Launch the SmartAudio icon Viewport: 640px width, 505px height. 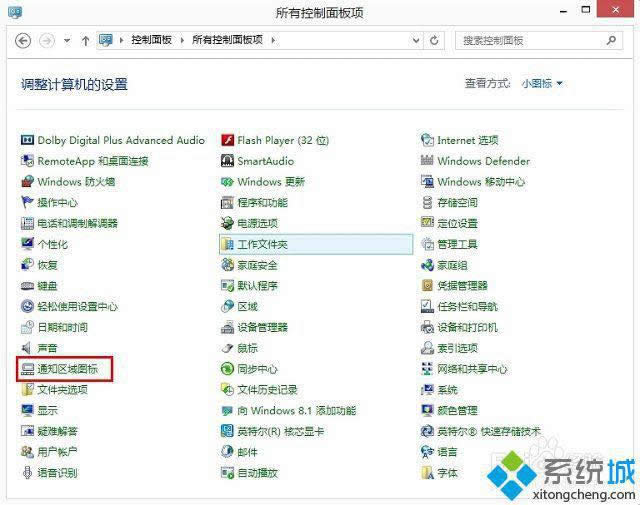227,161
